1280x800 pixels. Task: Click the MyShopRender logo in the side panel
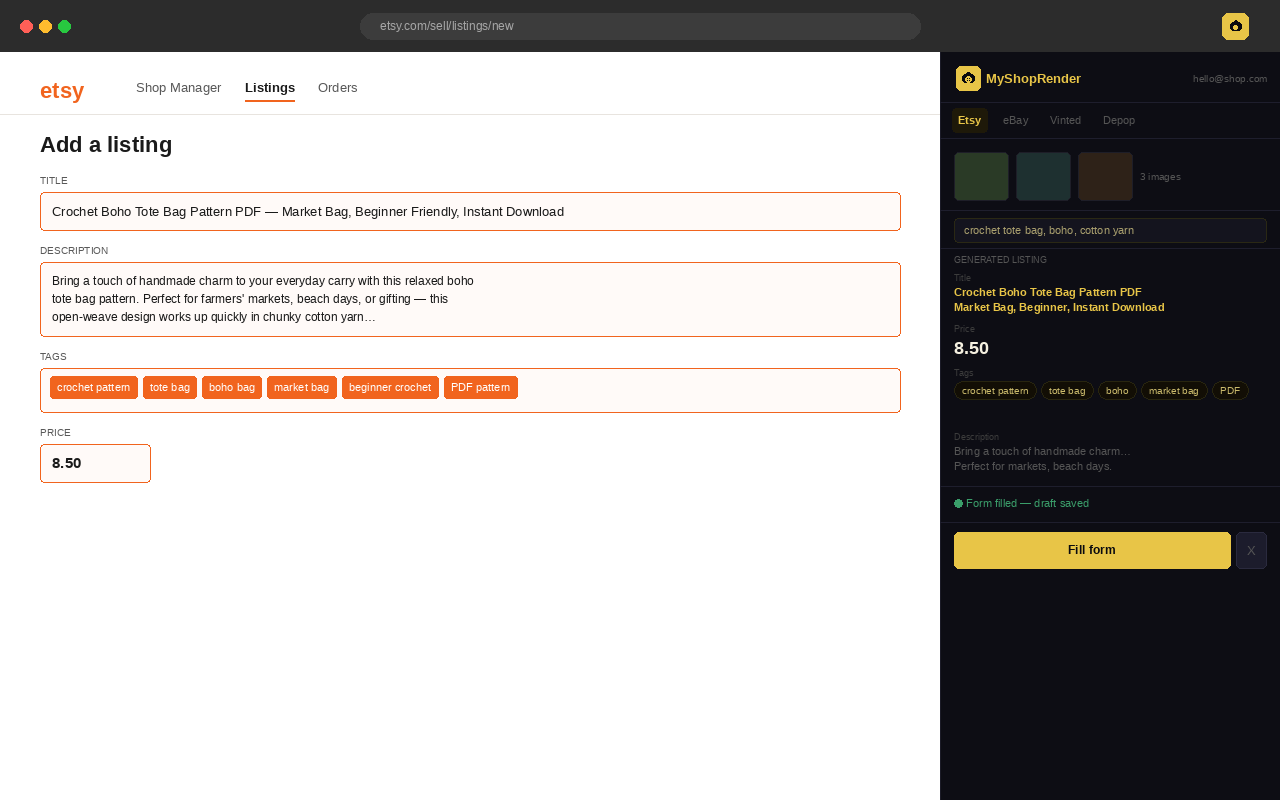coord(968,78)
